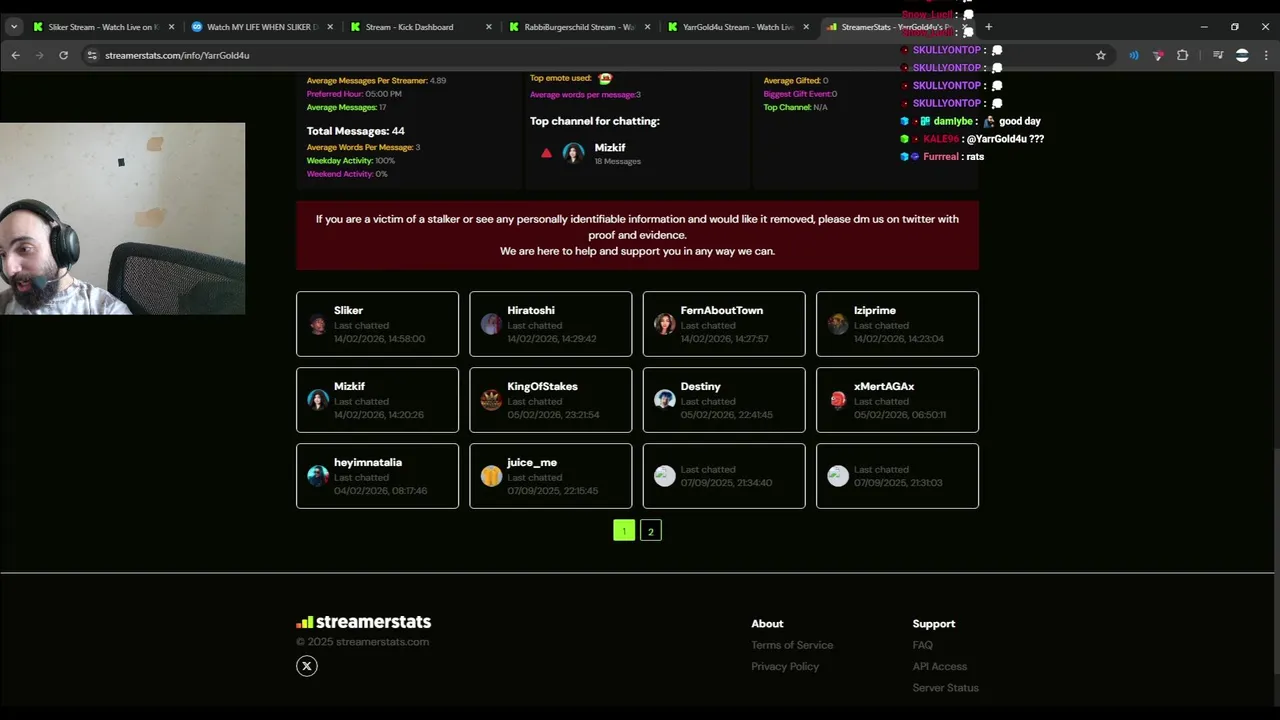
Task: Click the heyimnatalia card name
Action: [x=368, y=462]
